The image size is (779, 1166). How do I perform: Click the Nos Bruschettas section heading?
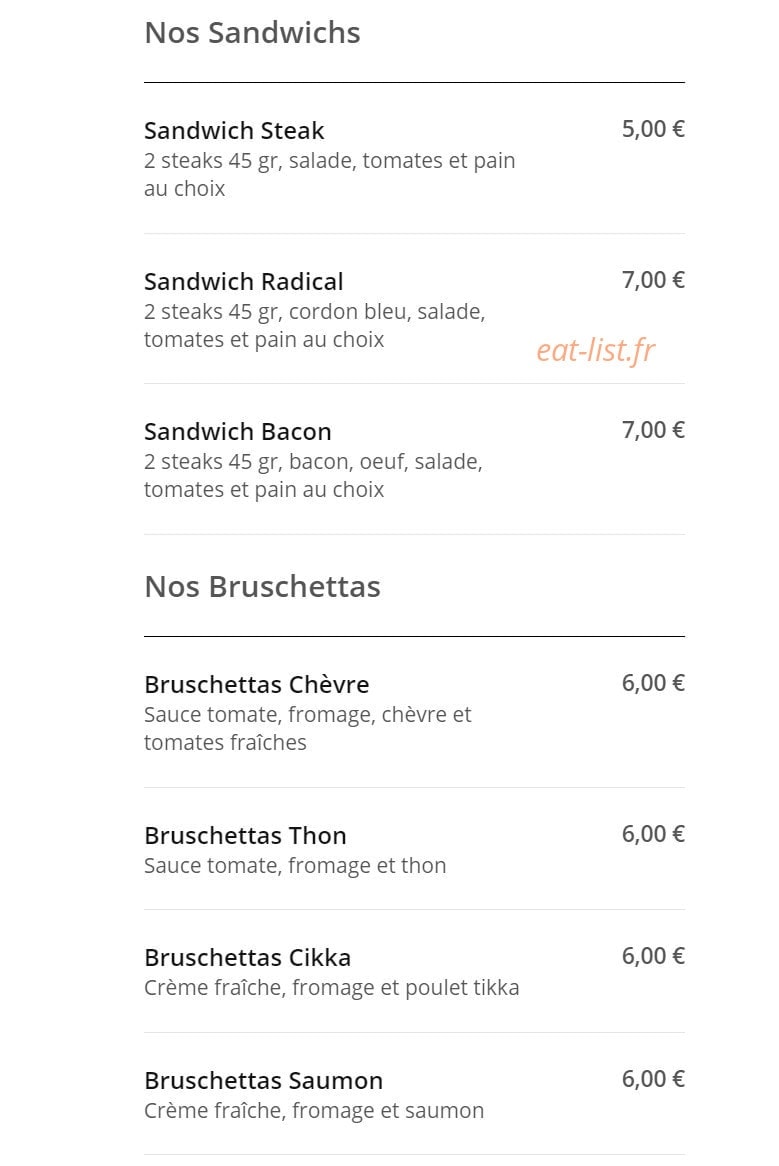click(262, 587)
